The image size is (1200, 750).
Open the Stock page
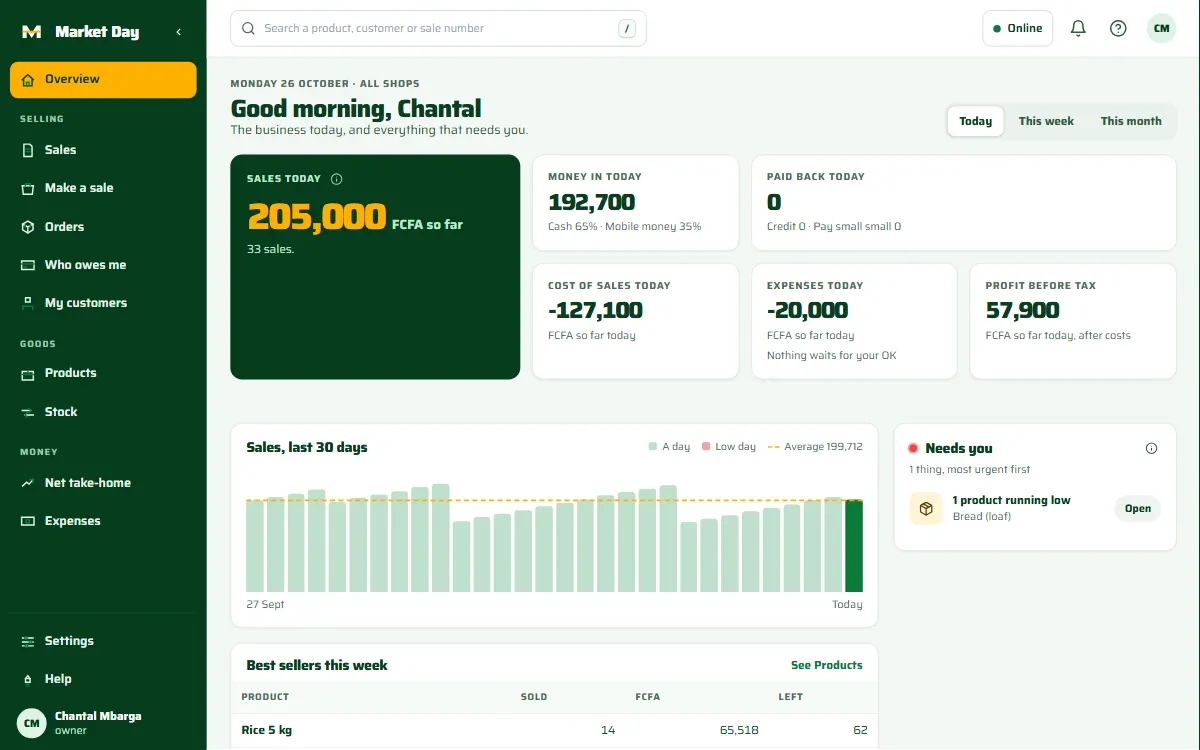(103, 412)
